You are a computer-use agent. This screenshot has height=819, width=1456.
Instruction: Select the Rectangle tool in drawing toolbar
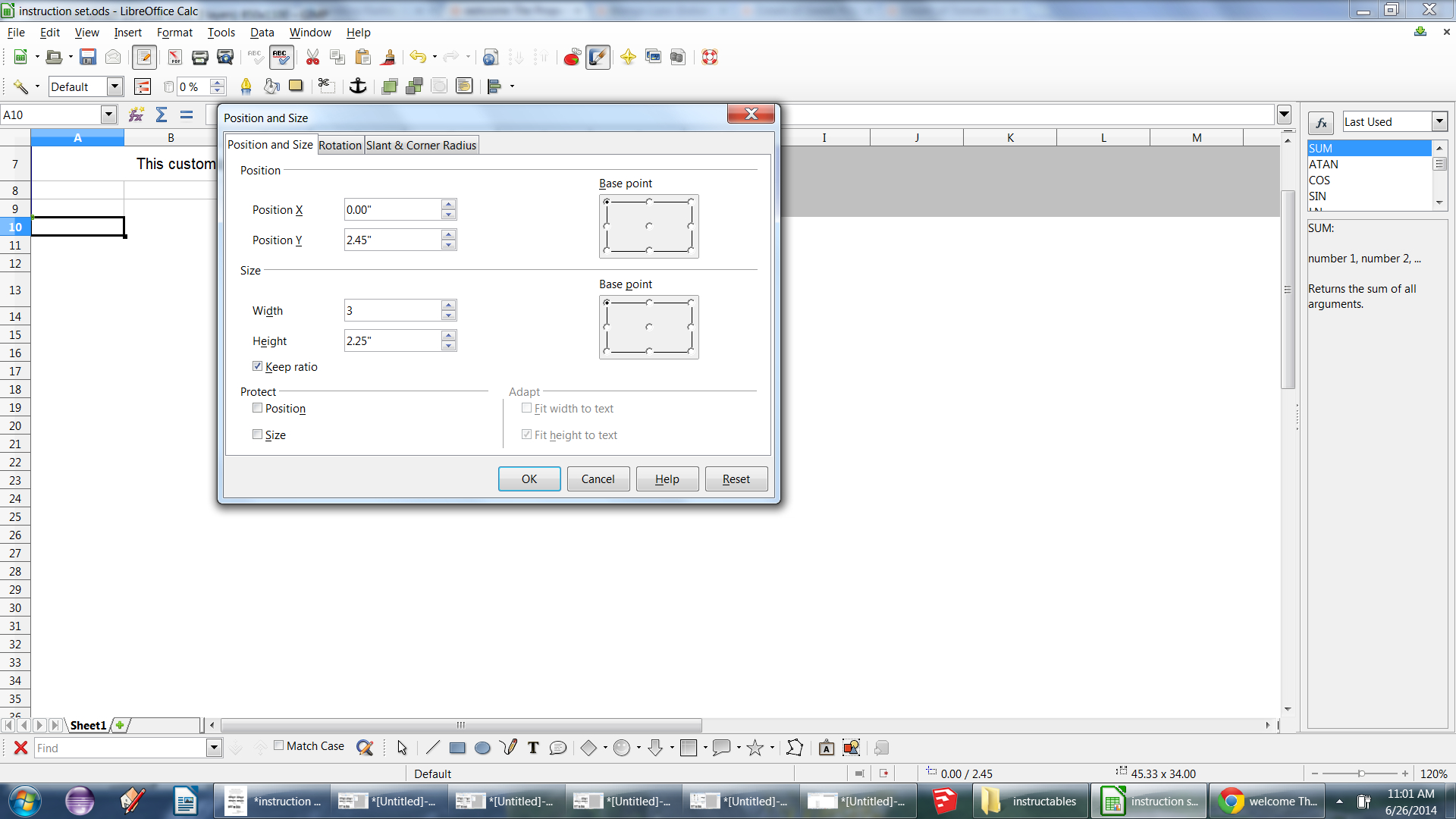456,747
